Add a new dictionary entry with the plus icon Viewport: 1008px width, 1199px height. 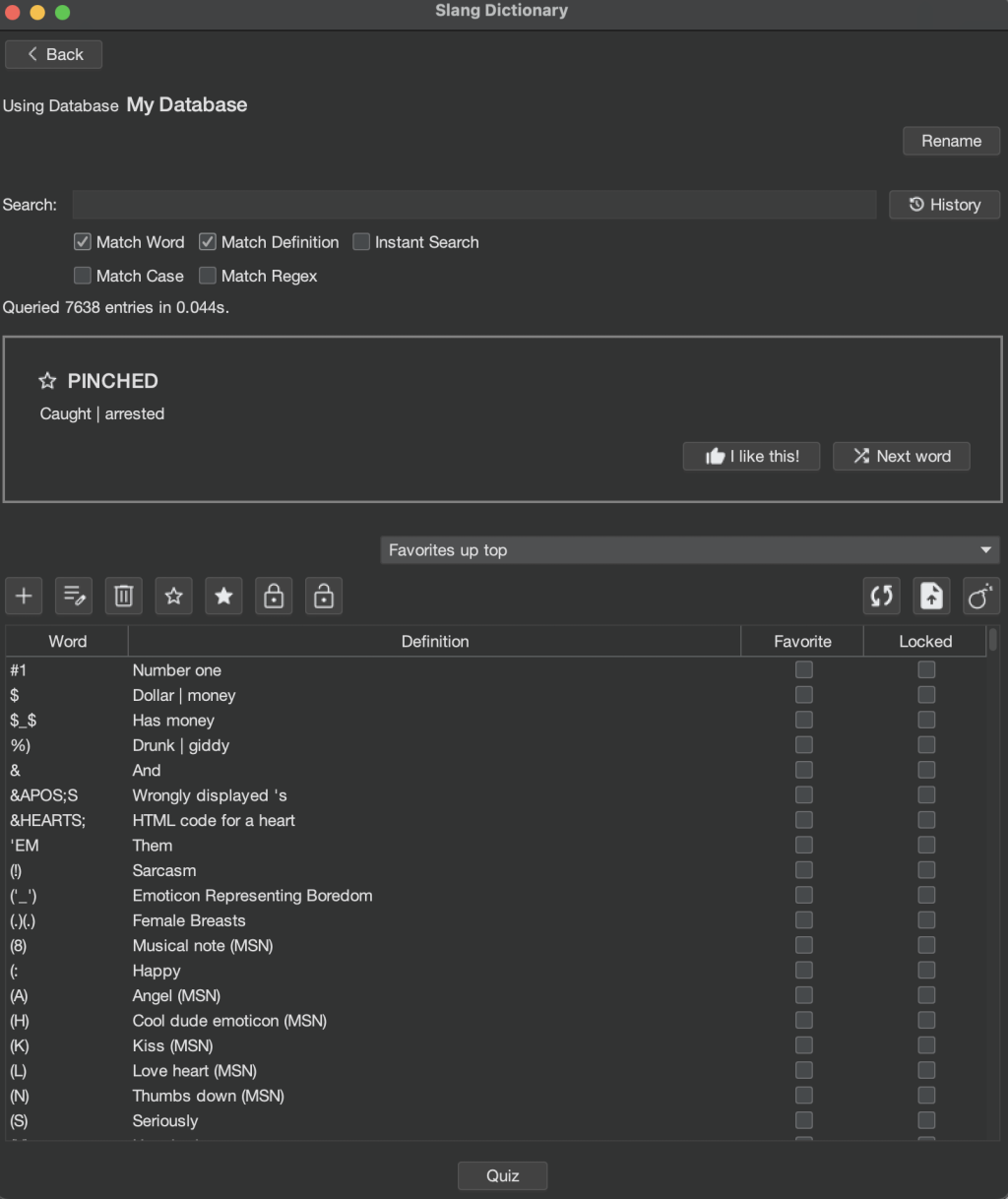pyautogui.click(x=23, y=596)
